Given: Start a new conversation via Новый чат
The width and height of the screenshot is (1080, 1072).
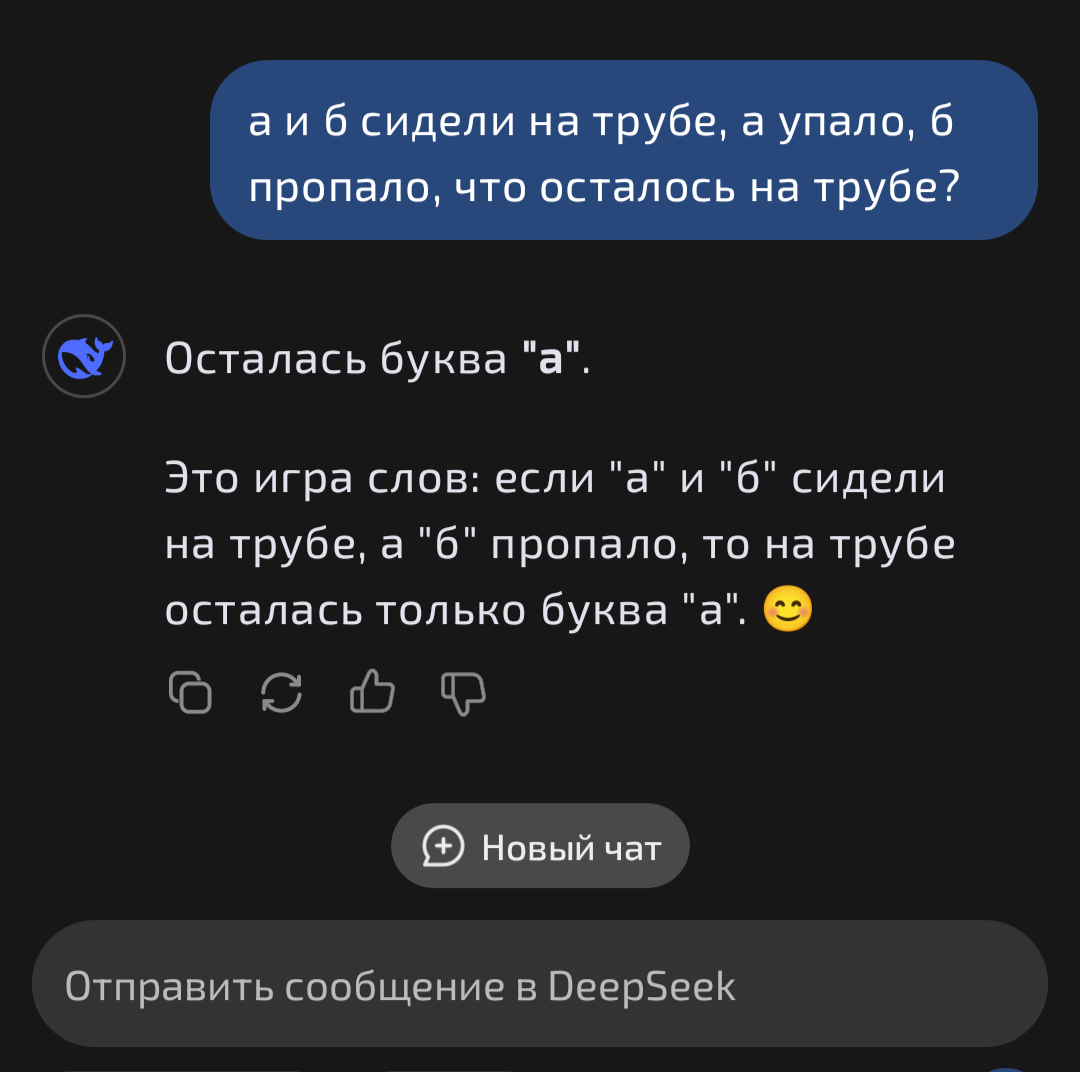Looking at the screenshot, I should point(540,845).
